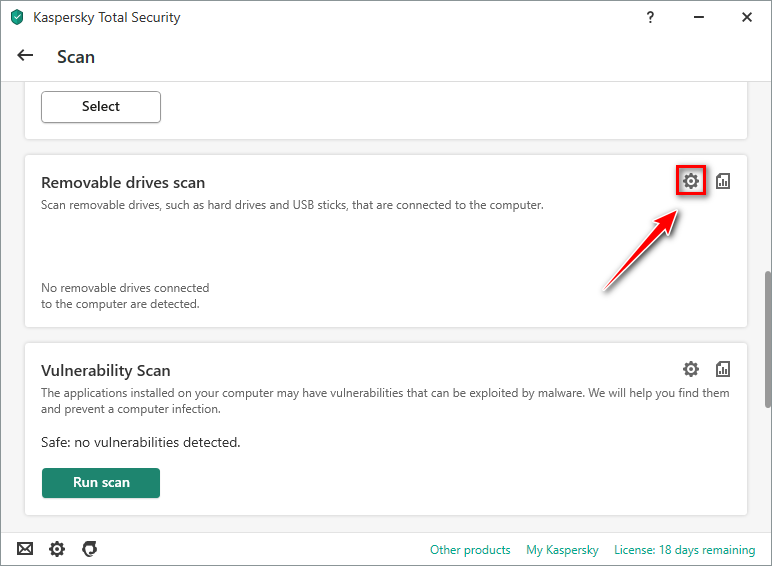
Task: Click the Kaspersky shield logo
Action: pos(17,17)
